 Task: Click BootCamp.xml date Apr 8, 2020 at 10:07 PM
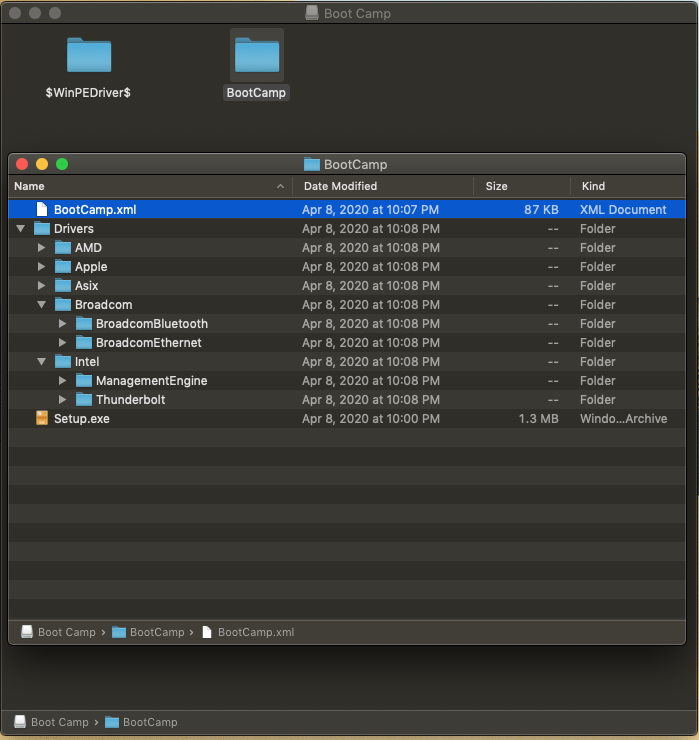pos(371,210)
